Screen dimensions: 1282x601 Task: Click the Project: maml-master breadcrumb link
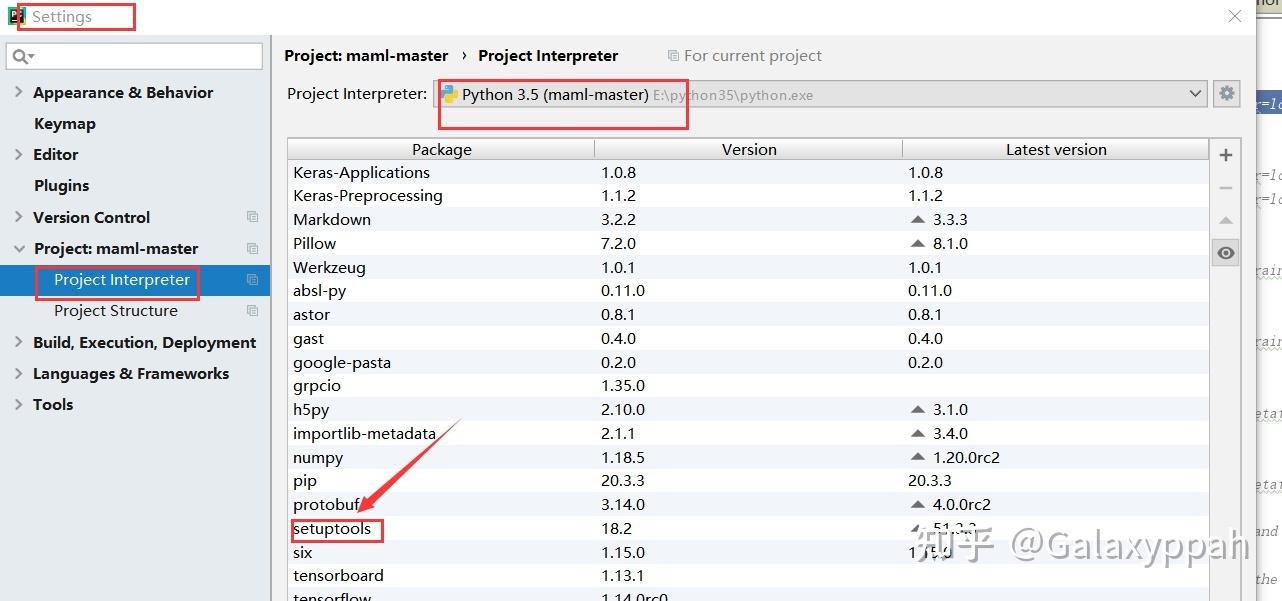pyautogui.click(x=367, y=55)
